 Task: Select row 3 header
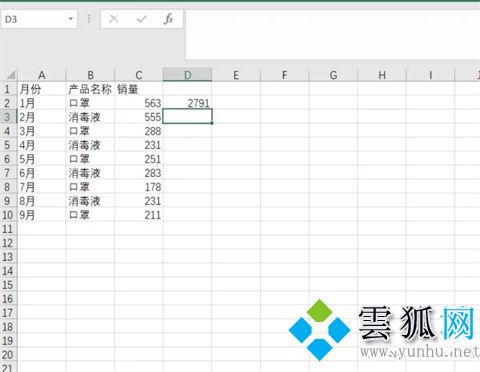(8, 117)
